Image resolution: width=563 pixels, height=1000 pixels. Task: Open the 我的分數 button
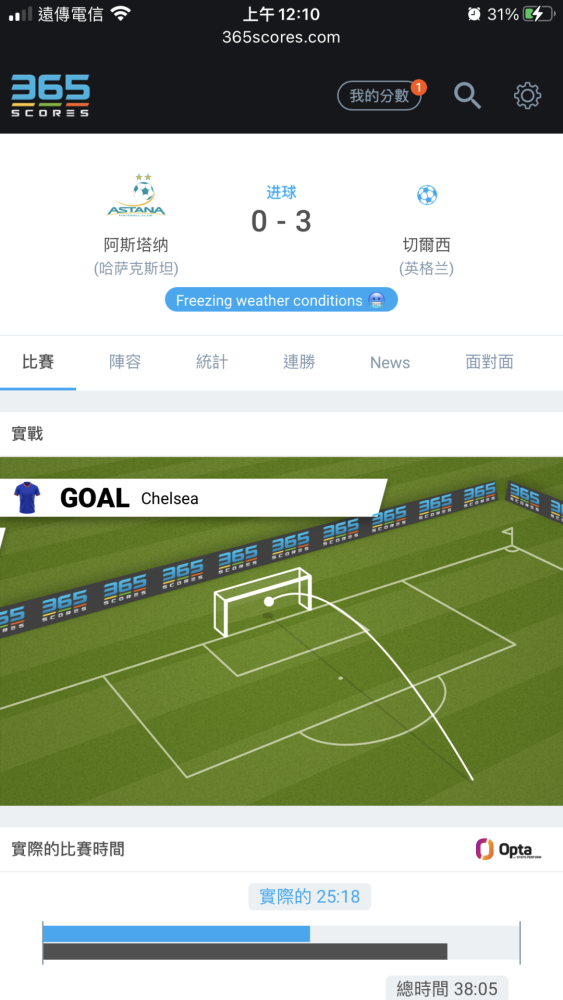(x=379, y=96)
